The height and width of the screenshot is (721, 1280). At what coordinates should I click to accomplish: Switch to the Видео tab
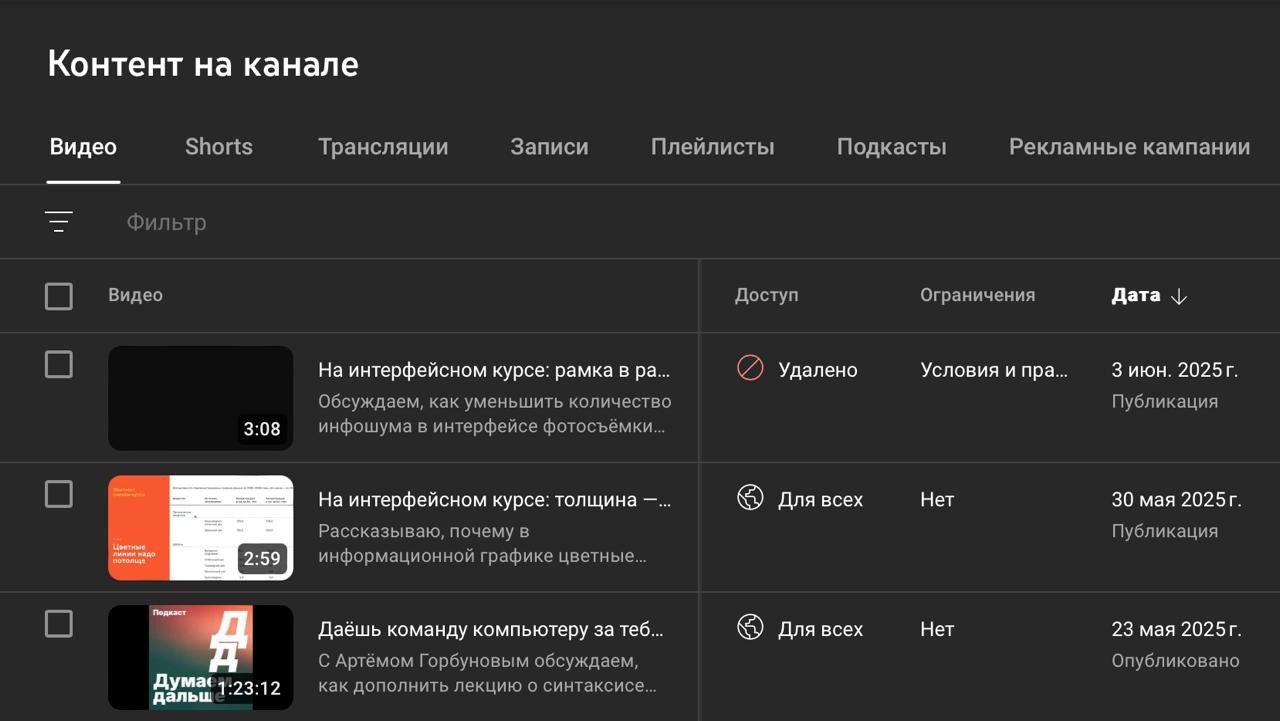coord(83,147)
